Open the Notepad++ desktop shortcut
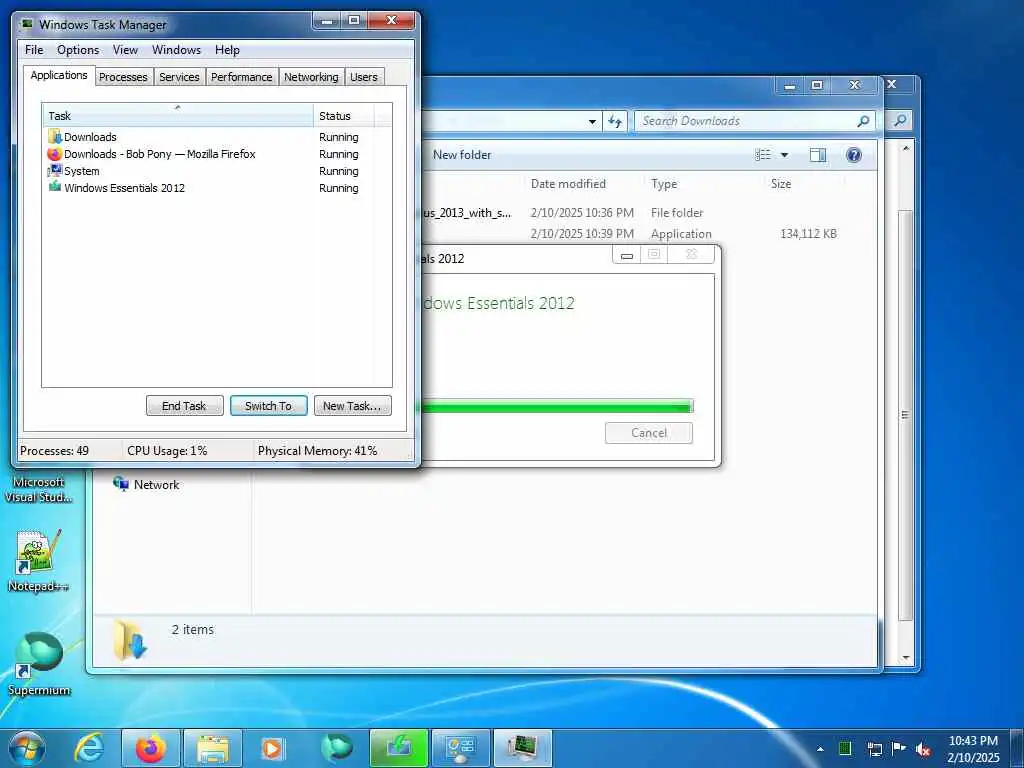Viewport: 1024px width, 768px height. (39, 560)
